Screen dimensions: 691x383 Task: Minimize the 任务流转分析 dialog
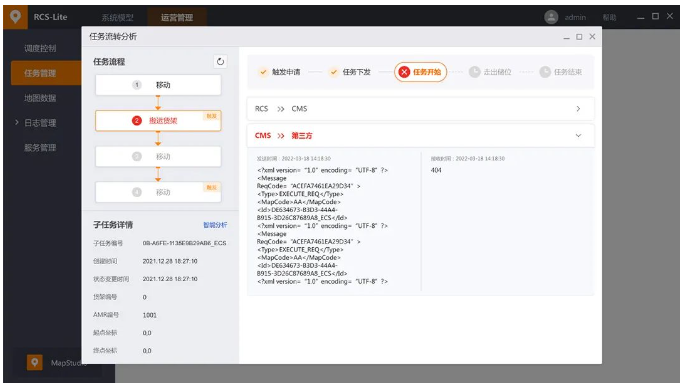click(566, 38)
